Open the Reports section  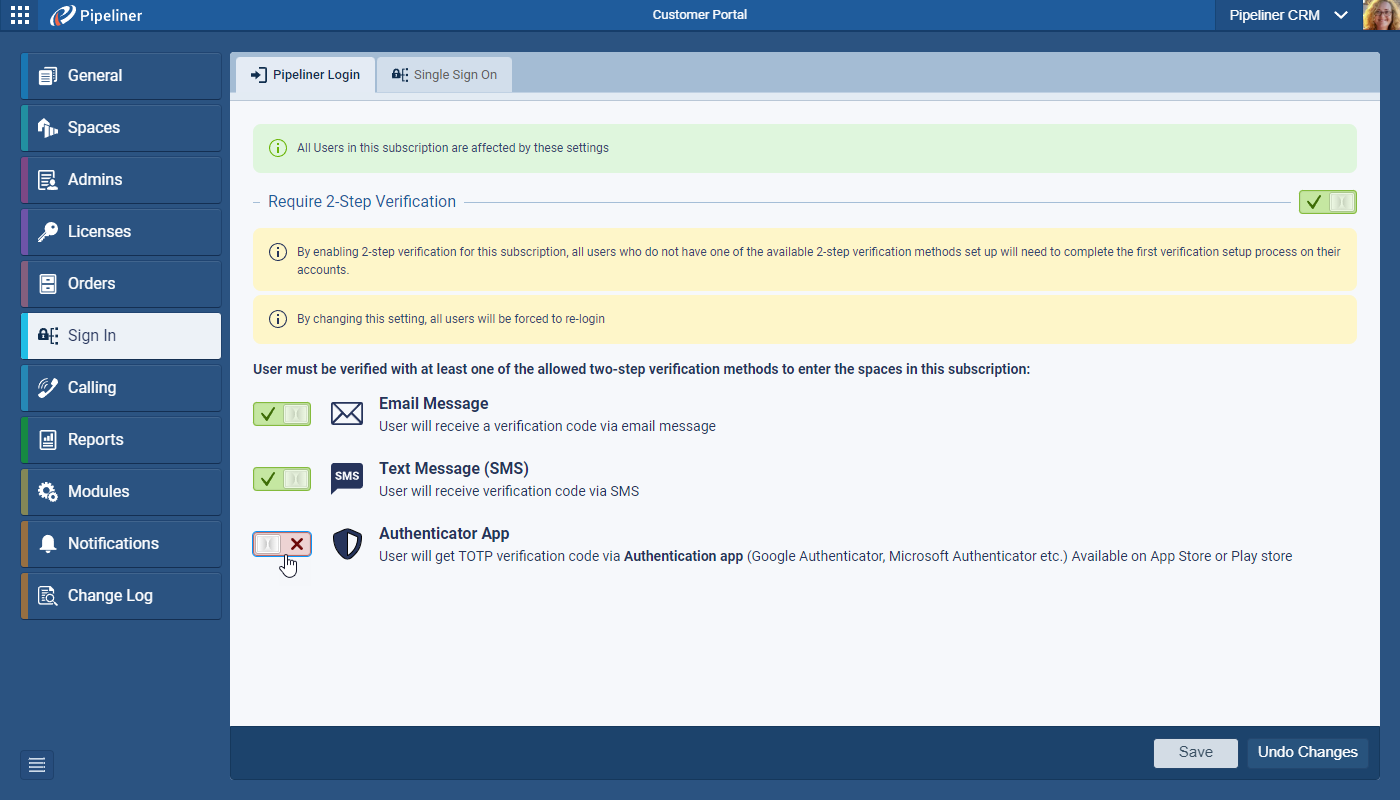coord(121,440)
